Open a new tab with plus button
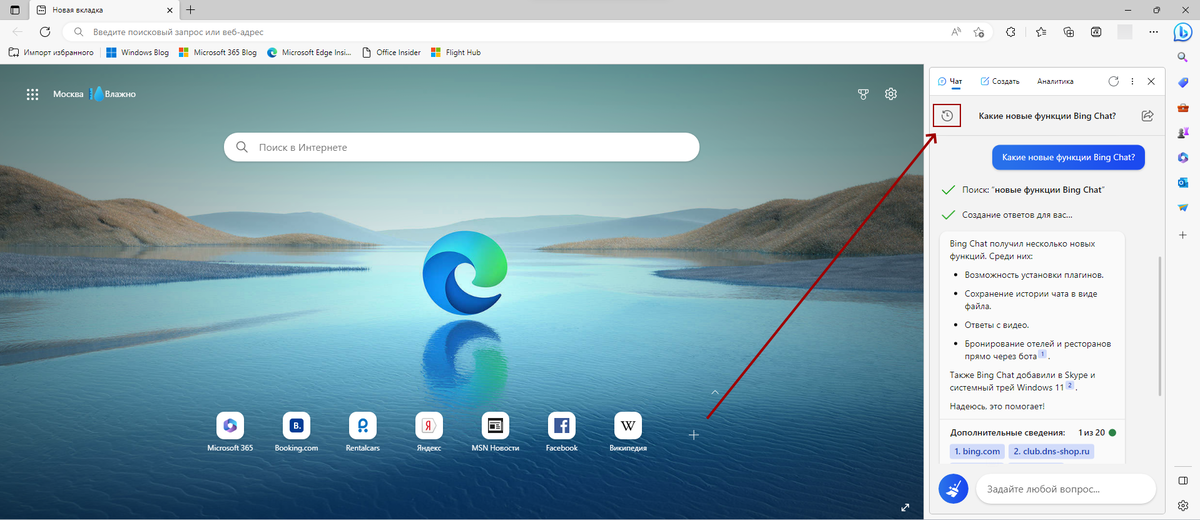Image resolution: width=1200 pixels, height=520 pixels. 190,9
